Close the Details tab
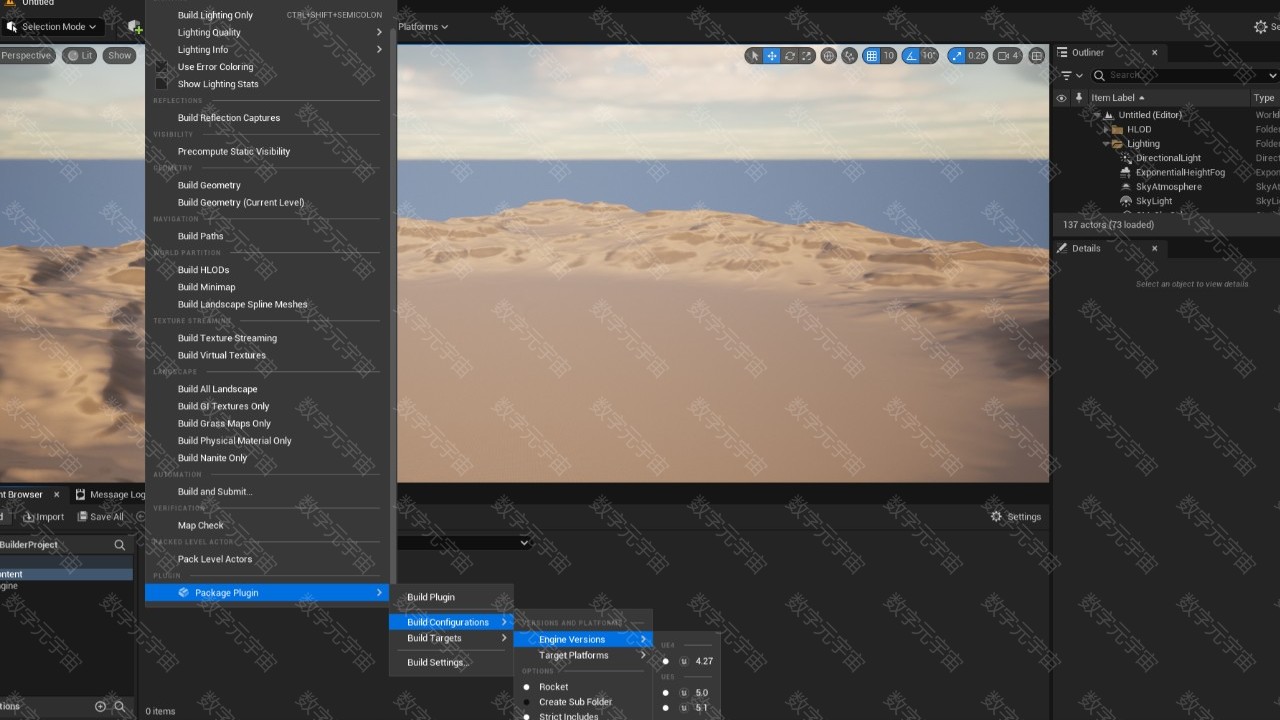1280x720 pixels. pyautogui.click(x=1154, y=248)
